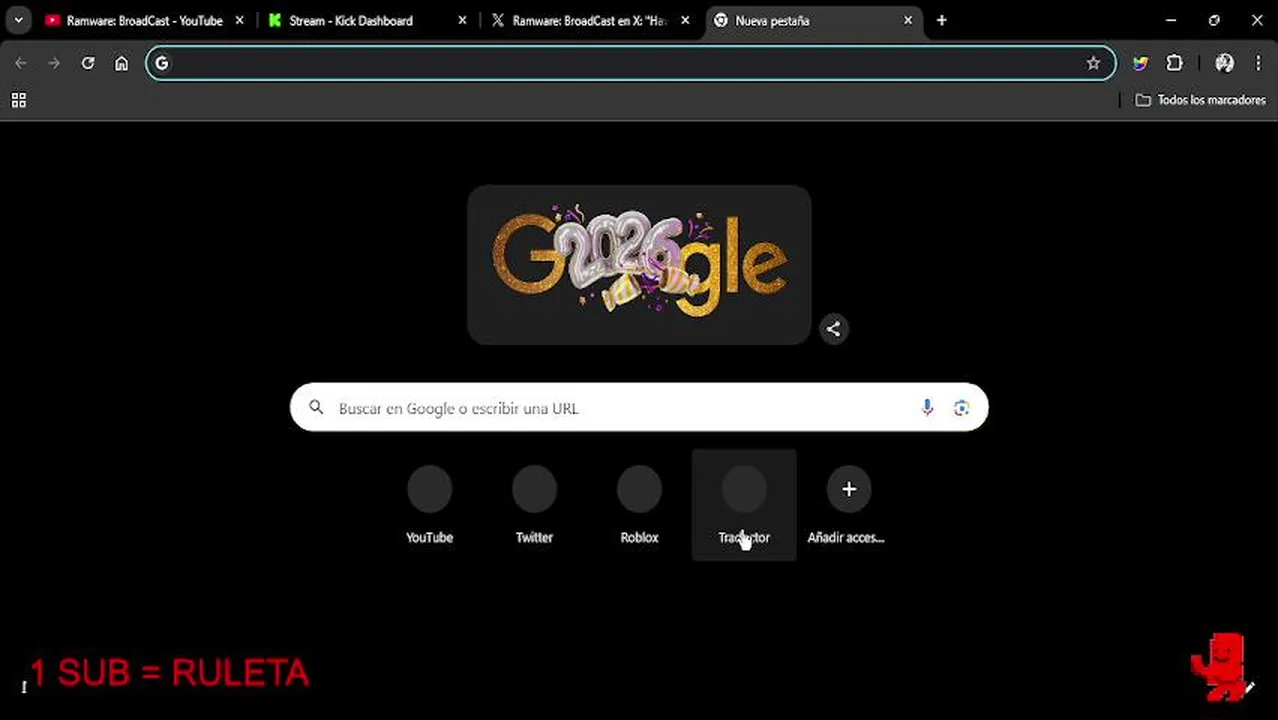Click the magnifier icon in search box
Image resolution: width=1278 pixels, height=720 pixels.
pyautogui.click(x=316, y=408)
